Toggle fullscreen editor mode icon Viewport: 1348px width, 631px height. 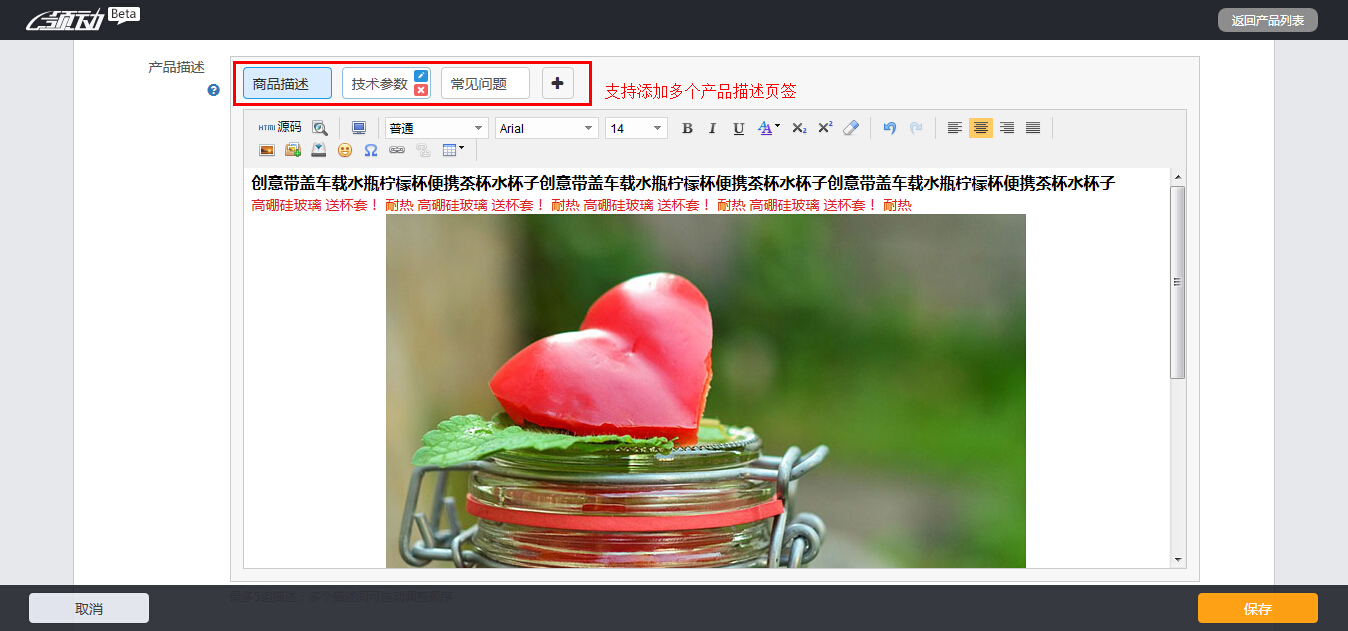[358, 128]
